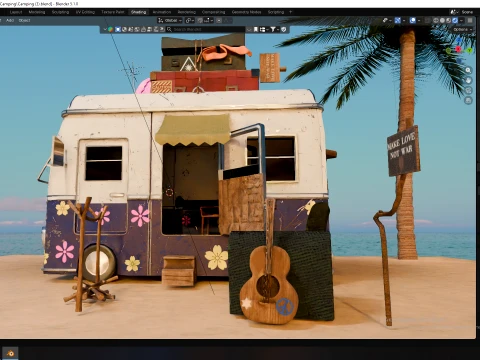Click the Blender icon in taskbar
The width and height of the screenshot is (480, 360).
click(10, 353)
